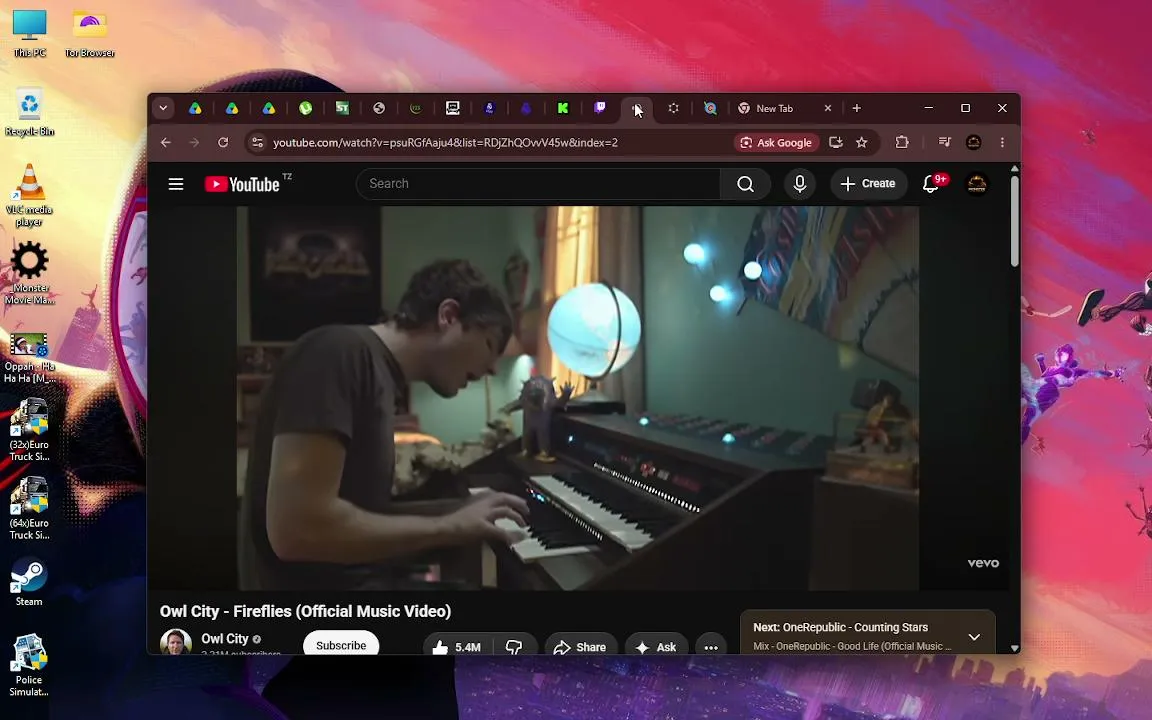Click Next: OneRepublic - Counting Stars text
This screenshot has width=1152, height=720.
tap(840, 627)
